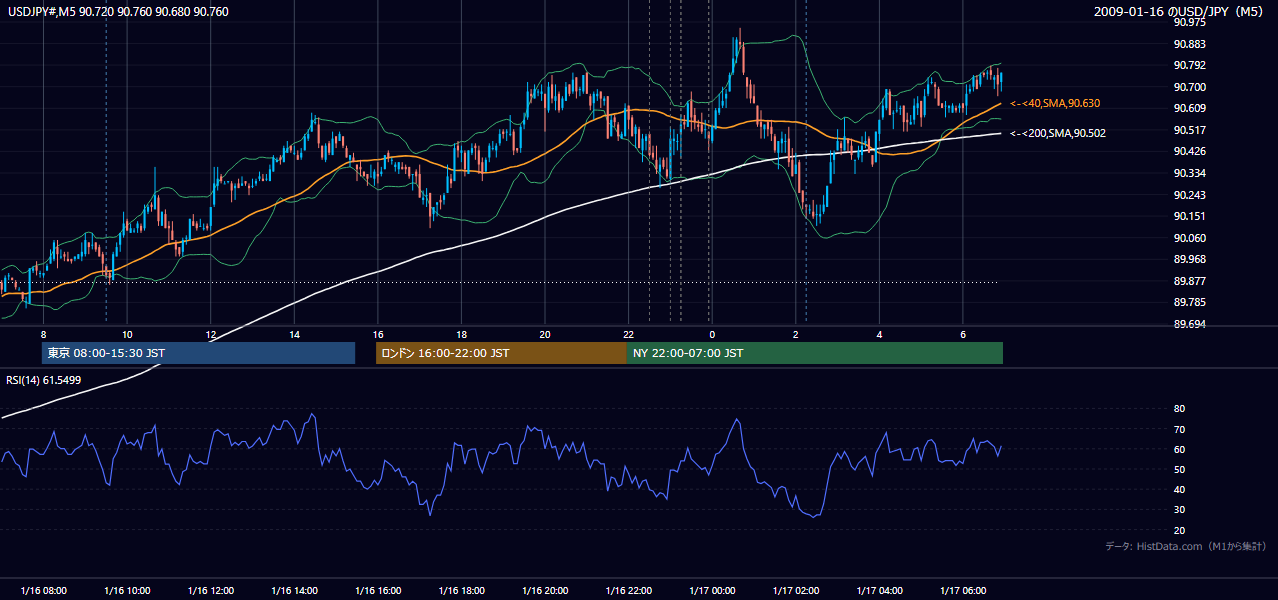
Task: Click hour tick 18 under price chart
Action: point(461,333)
